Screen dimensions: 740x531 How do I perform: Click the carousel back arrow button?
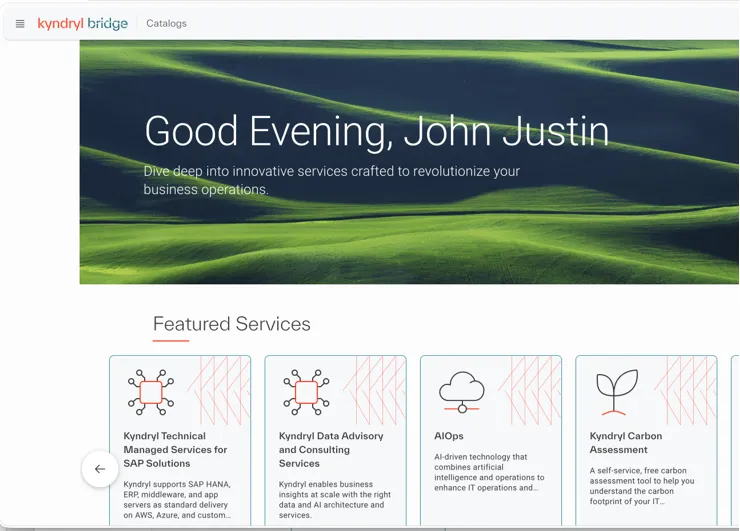[x=100, y=469]
